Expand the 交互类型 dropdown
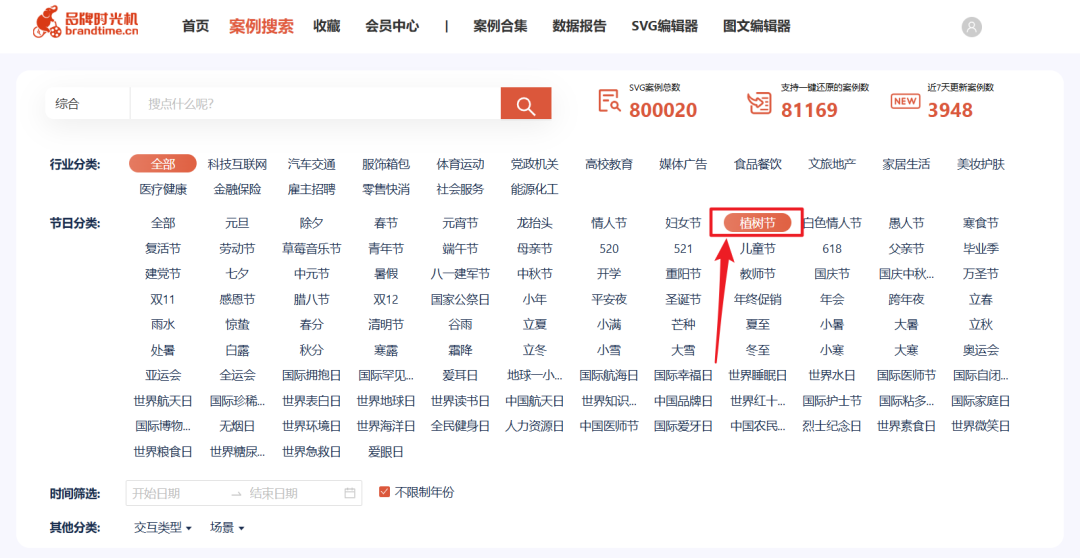Screen dimensions: 1080x558 click(163, 528)
